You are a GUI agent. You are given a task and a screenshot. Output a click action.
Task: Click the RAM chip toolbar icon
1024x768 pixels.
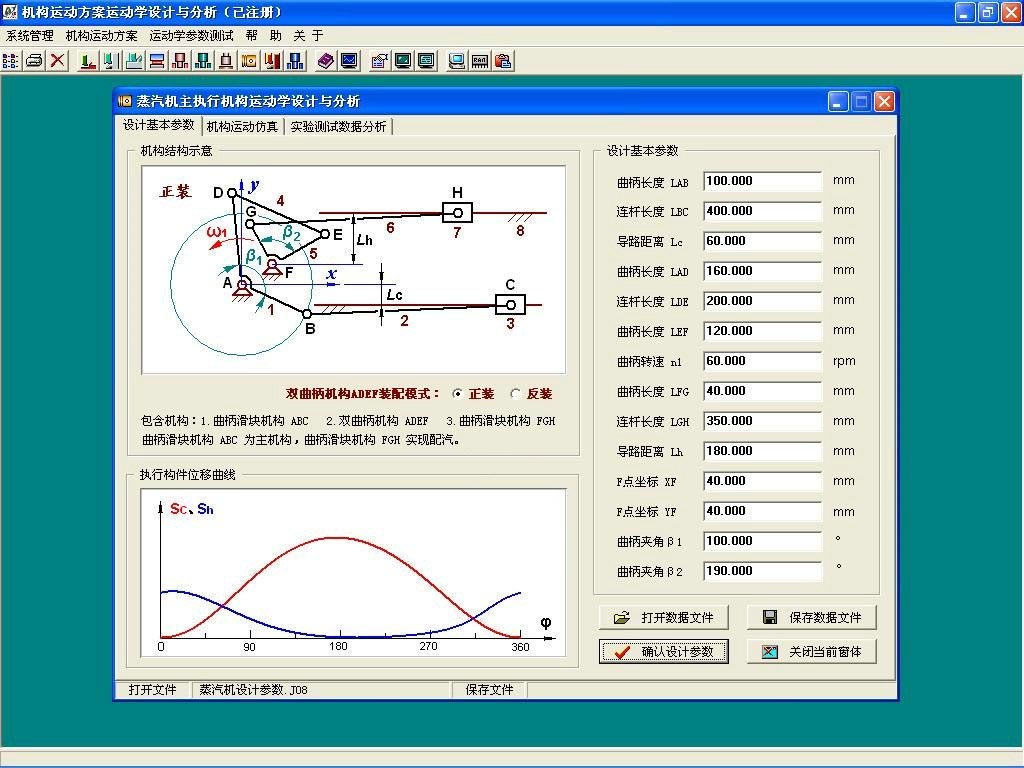pos(480,60)
